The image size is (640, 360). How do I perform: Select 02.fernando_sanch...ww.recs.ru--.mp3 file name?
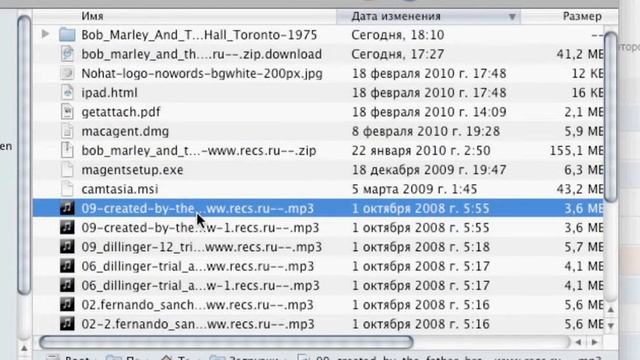click(x=198, y=305)
